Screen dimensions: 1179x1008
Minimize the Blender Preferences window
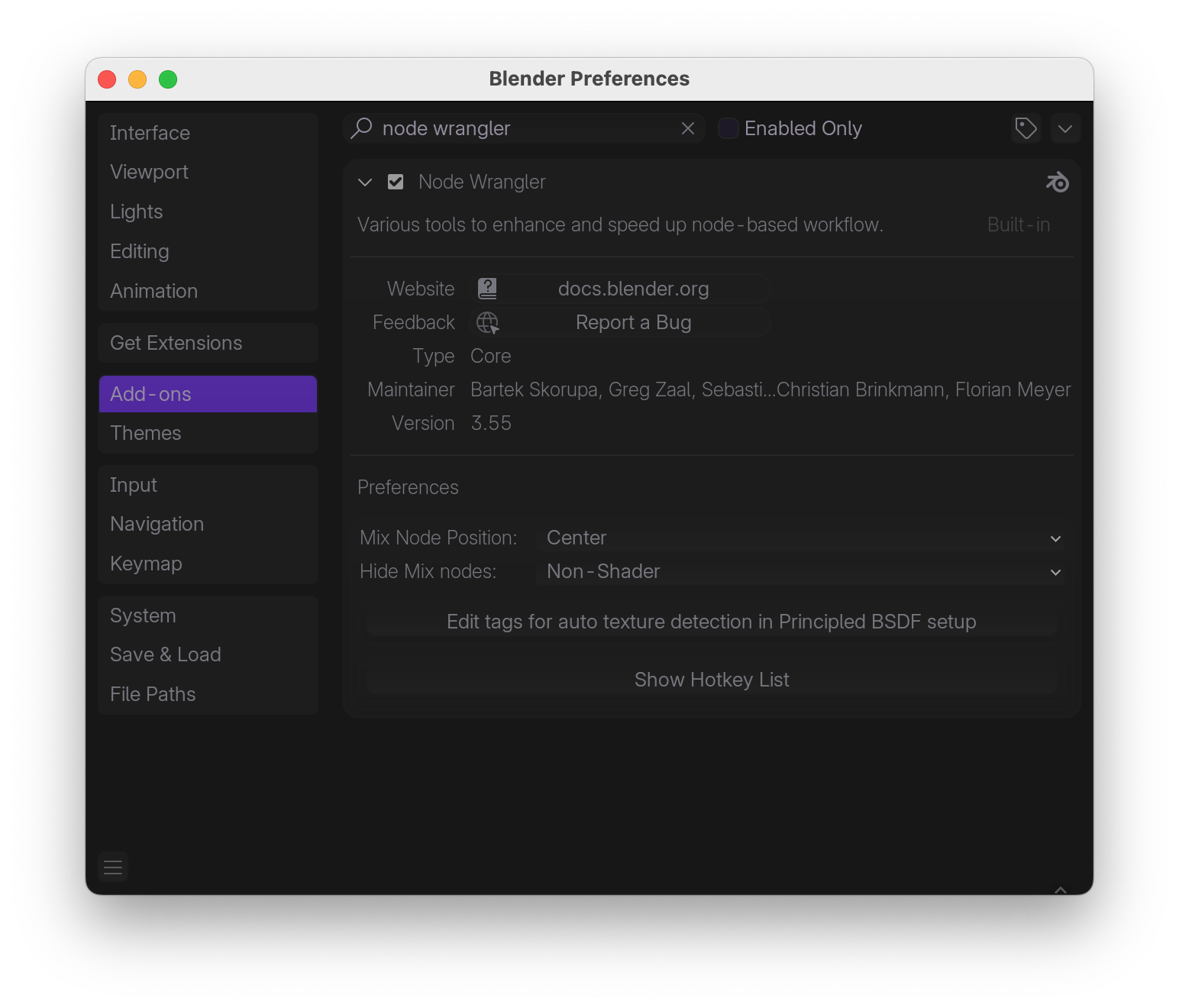click(x=137, y=79)
